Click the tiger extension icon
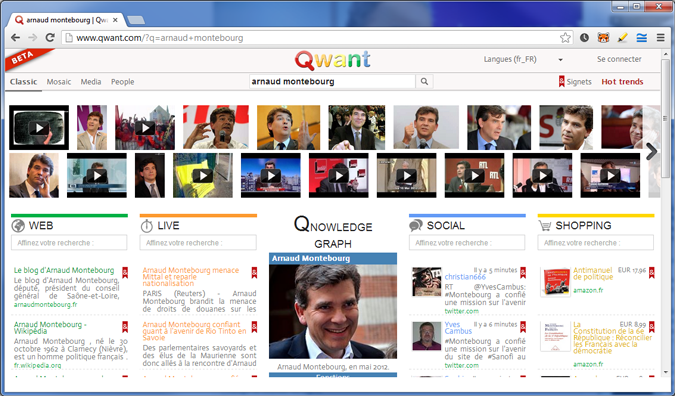Viewport: 675px width, 396px height. coord(603,38)
